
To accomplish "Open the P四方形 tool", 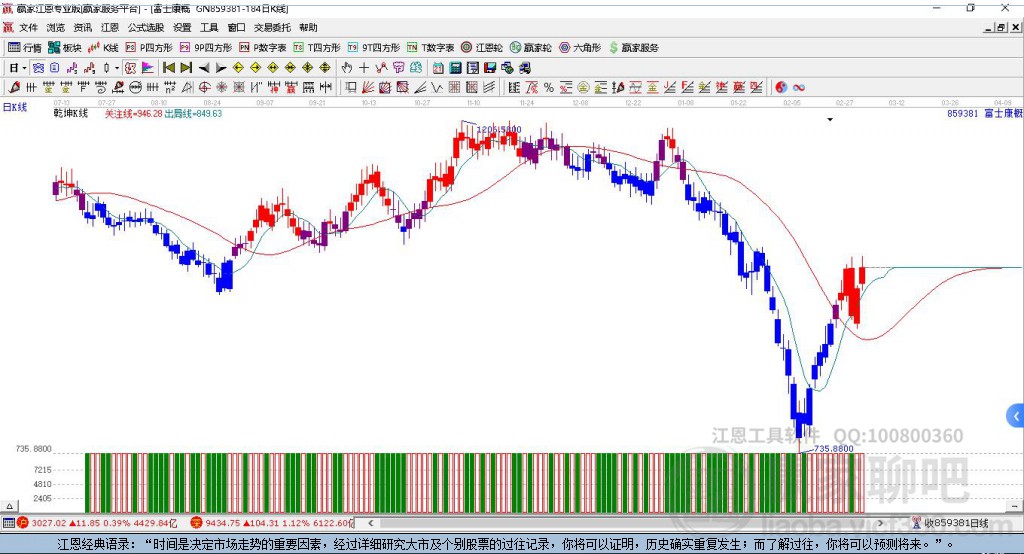I will coord(149,48).
